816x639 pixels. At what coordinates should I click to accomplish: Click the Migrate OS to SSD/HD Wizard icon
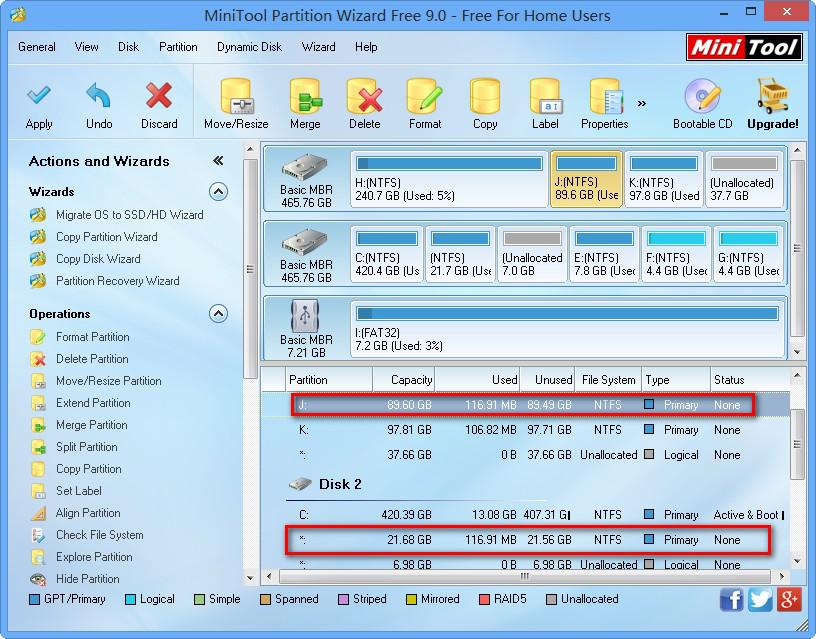(x=38, y=215)
